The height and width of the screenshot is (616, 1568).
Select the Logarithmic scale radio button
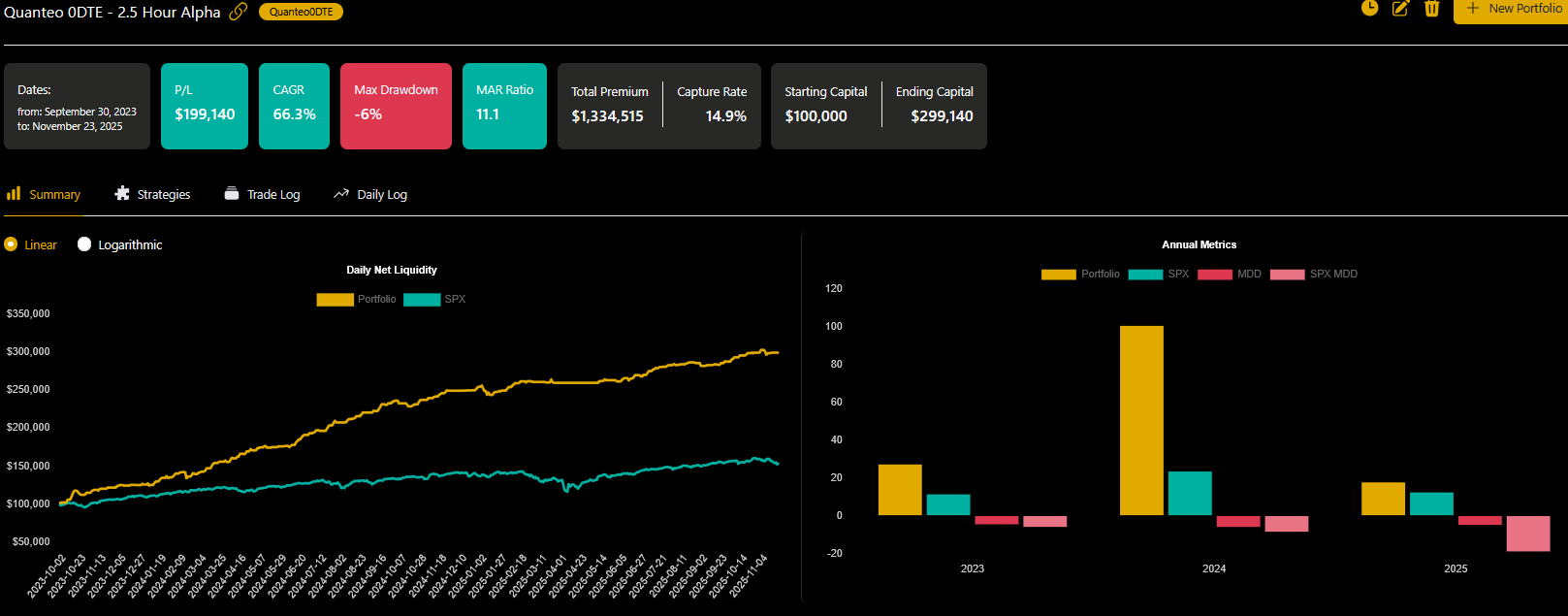click(x=84, y=244)
